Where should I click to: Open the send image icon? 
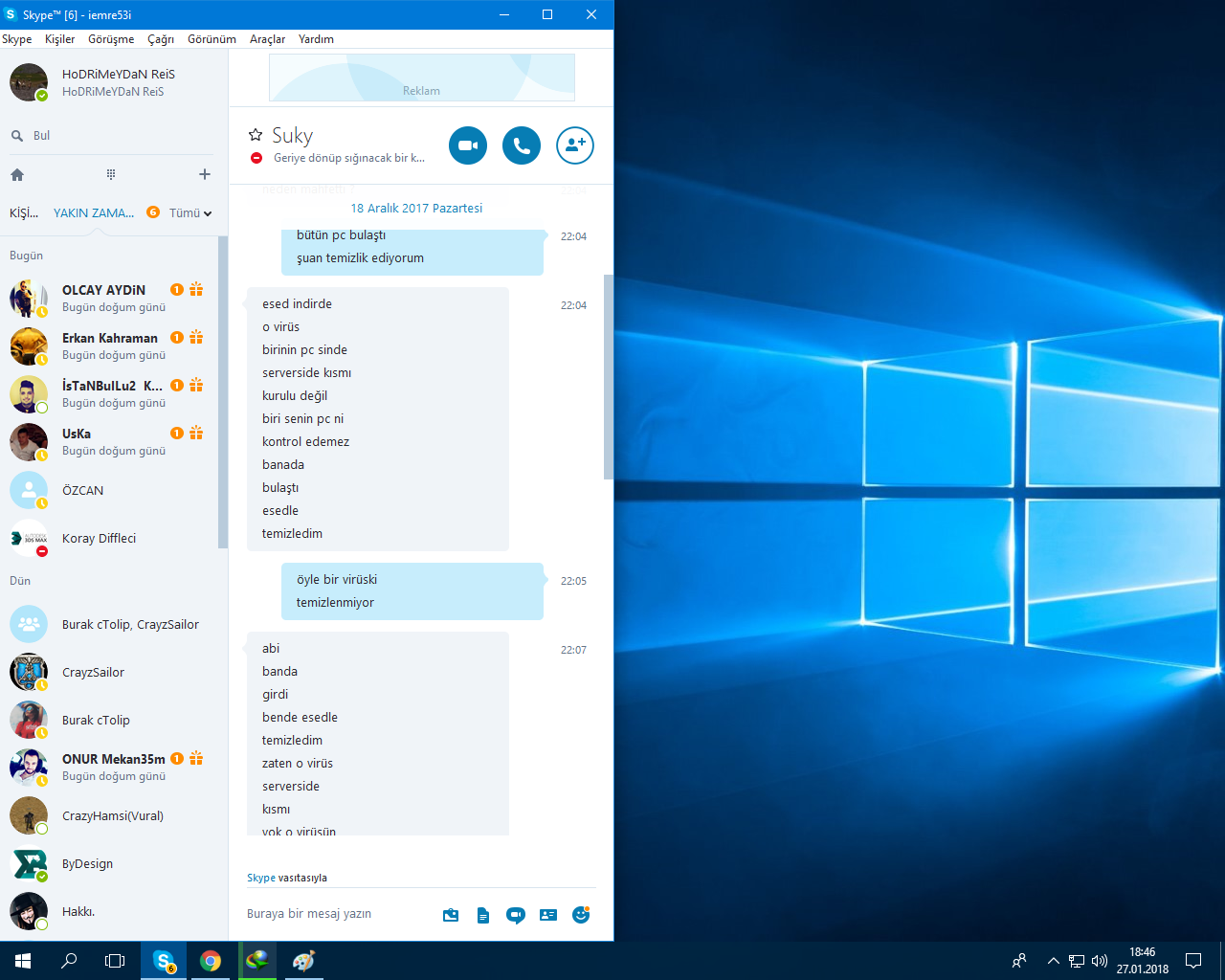(x=451, y=915)
